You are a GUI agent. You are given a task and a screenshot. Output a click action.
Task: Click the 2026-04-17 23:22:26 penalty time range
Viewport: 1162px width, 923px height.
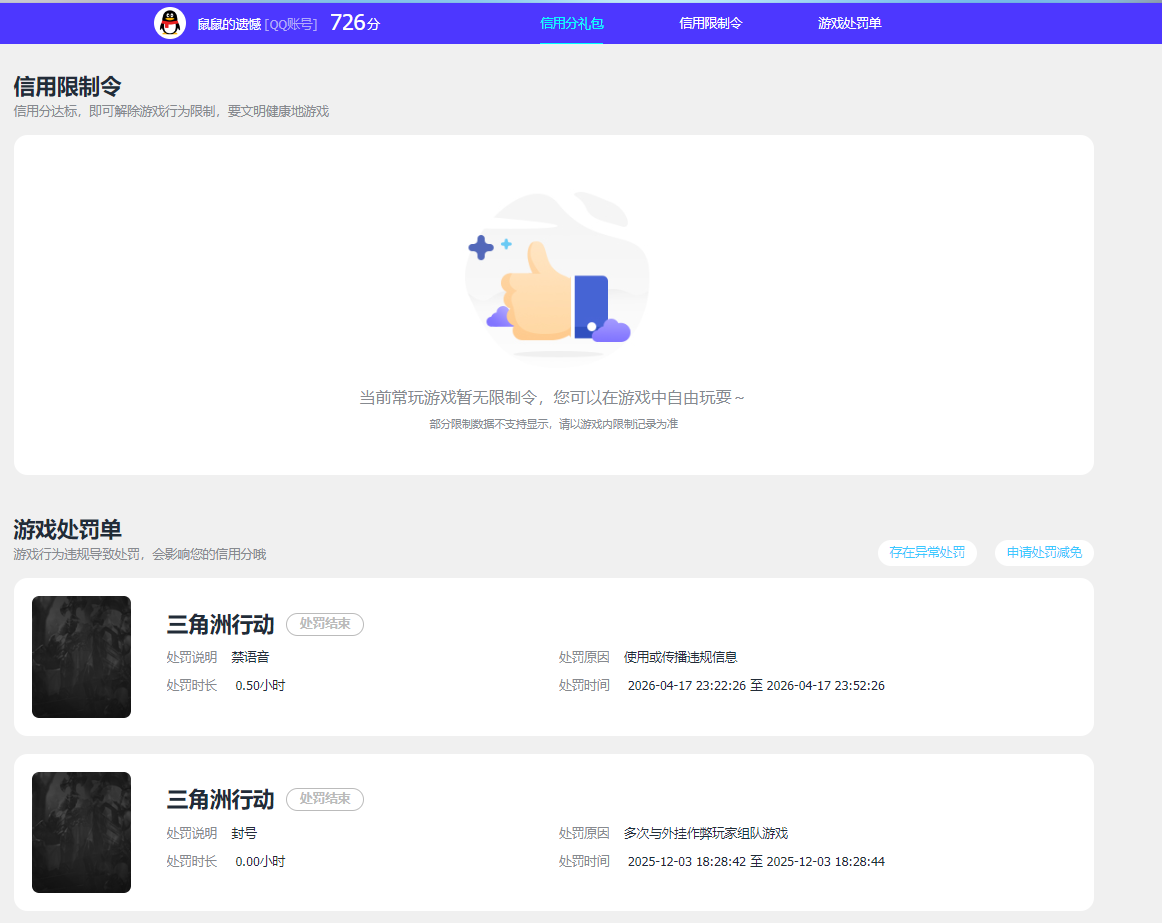coord(756,686)
